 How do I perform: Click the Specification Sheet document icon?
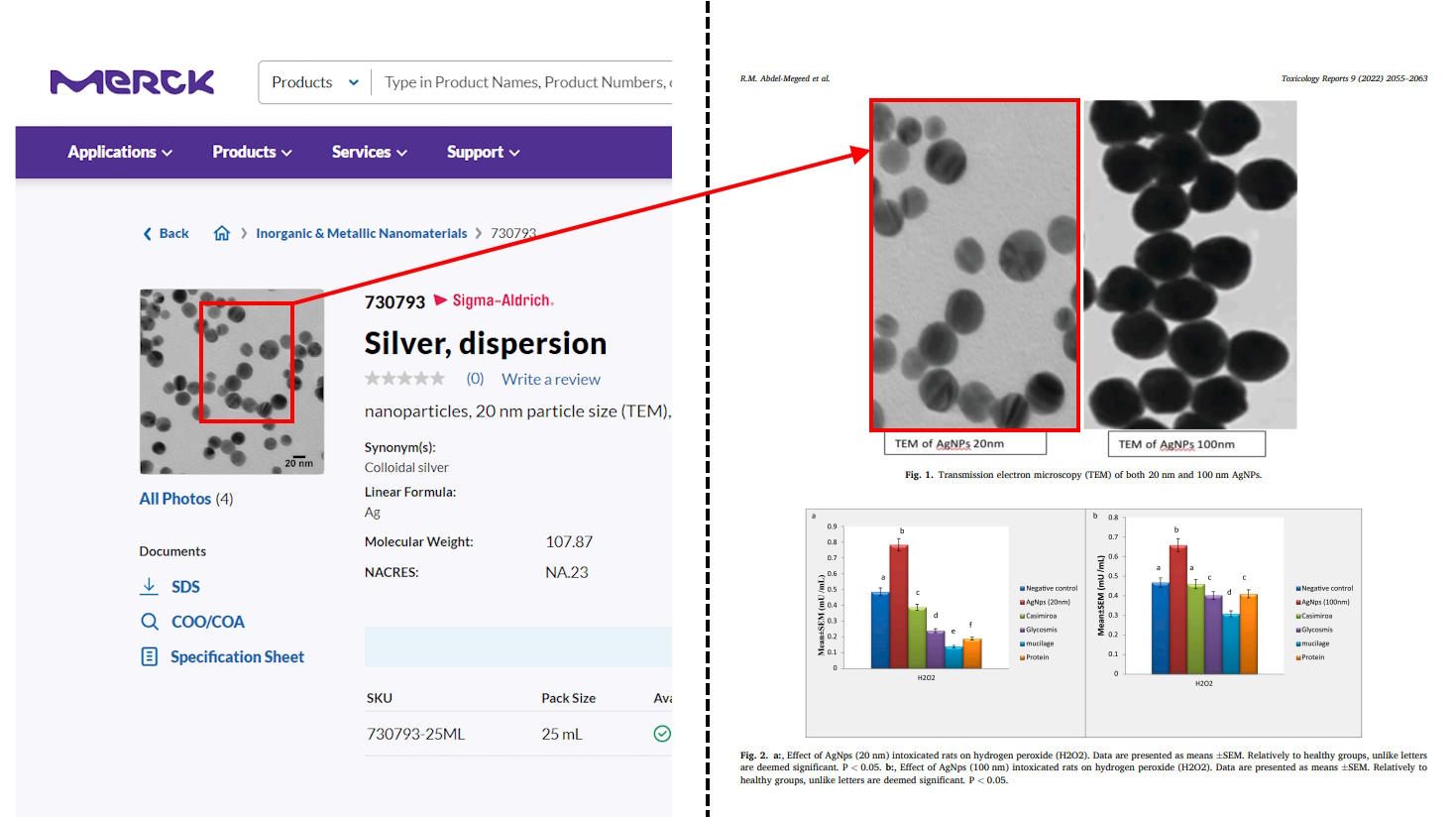pos(150,656)
